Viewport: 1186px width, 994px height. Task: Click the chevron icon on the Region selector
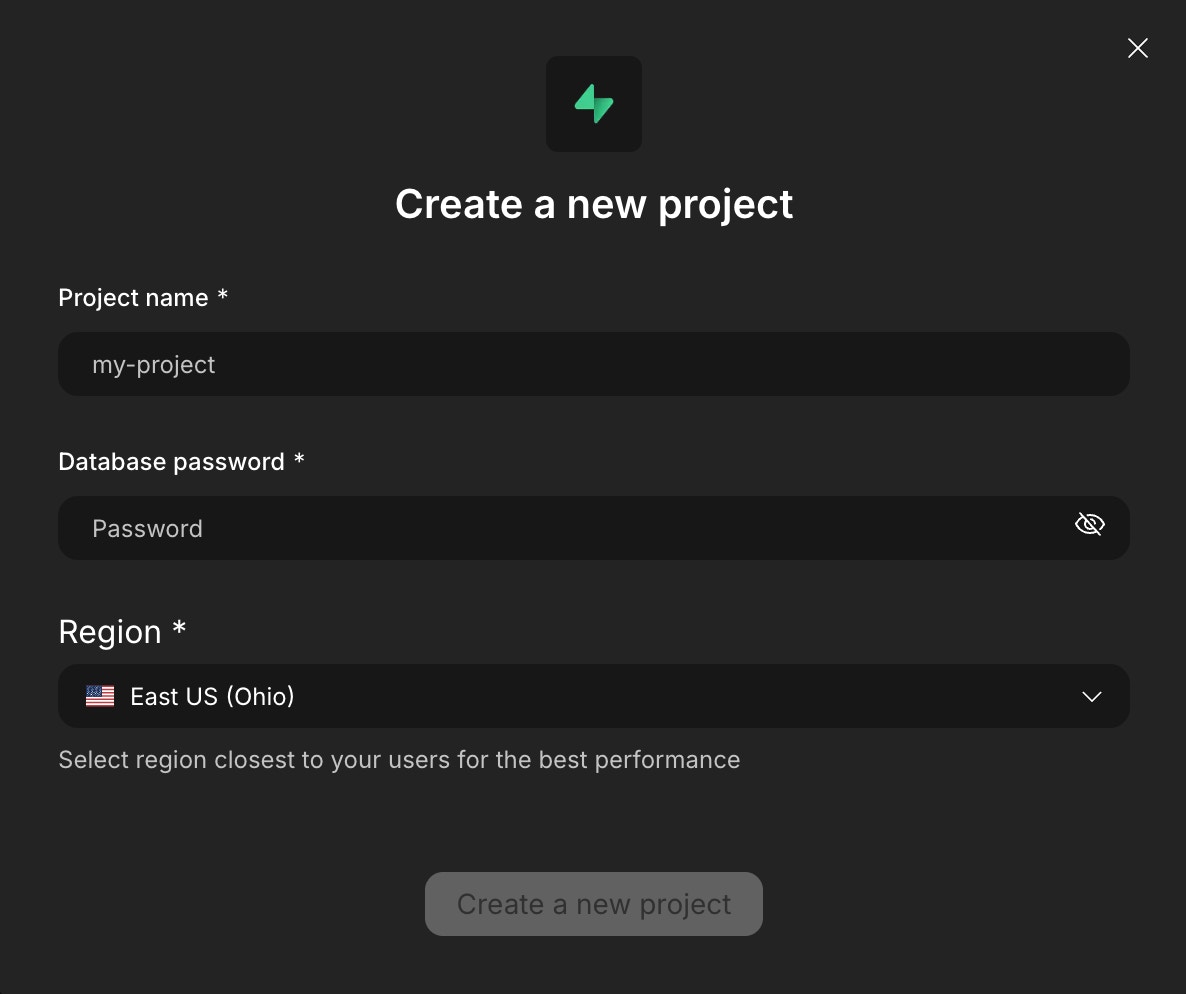pyautogui.click(x=1091, y=697)
